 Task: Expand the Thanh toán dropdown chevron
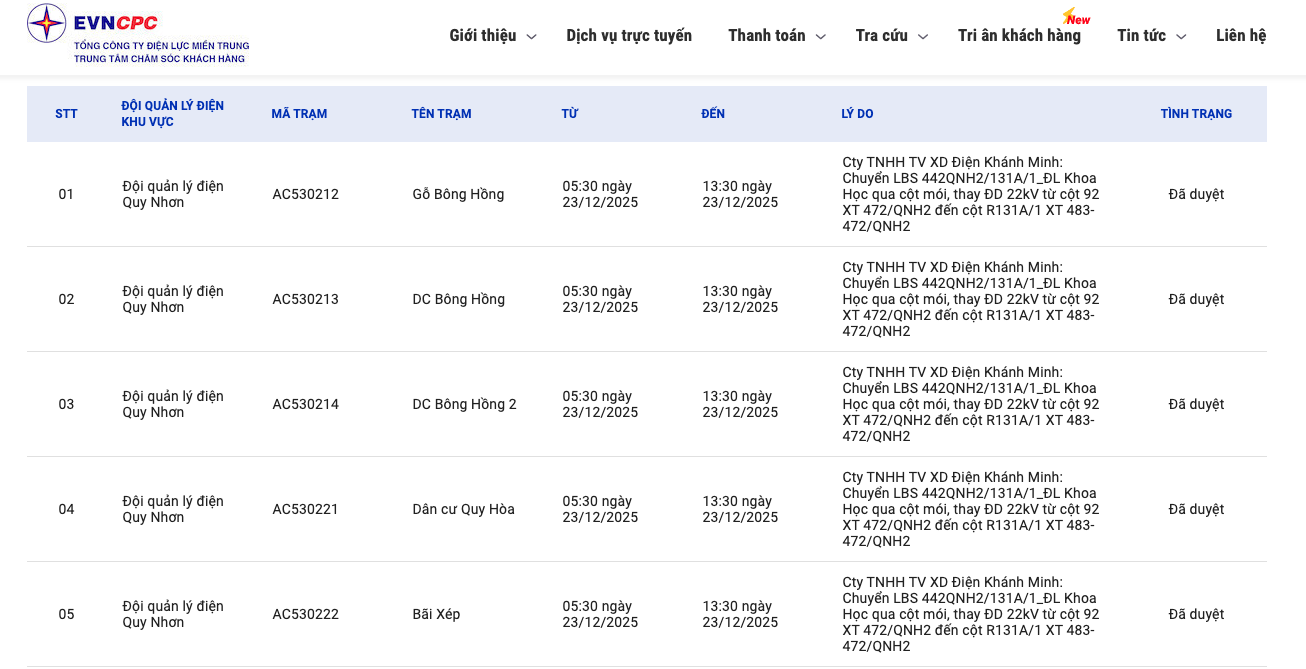coord(820,37)
